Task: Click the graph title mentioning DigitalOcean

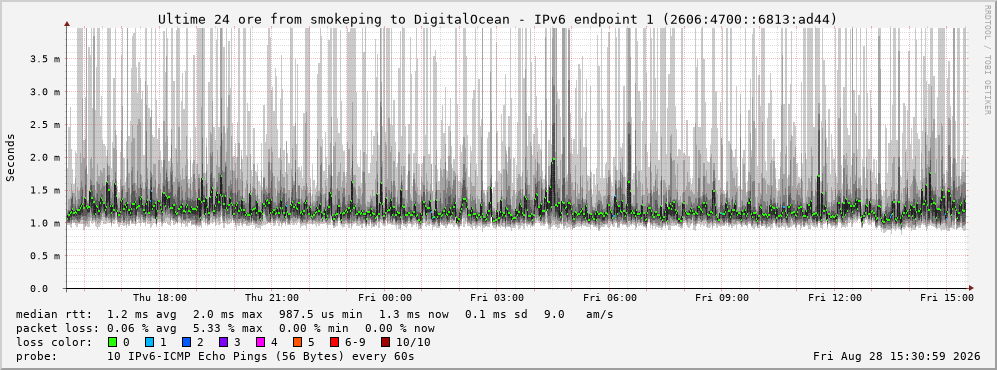Action: (x=498, y=20)
